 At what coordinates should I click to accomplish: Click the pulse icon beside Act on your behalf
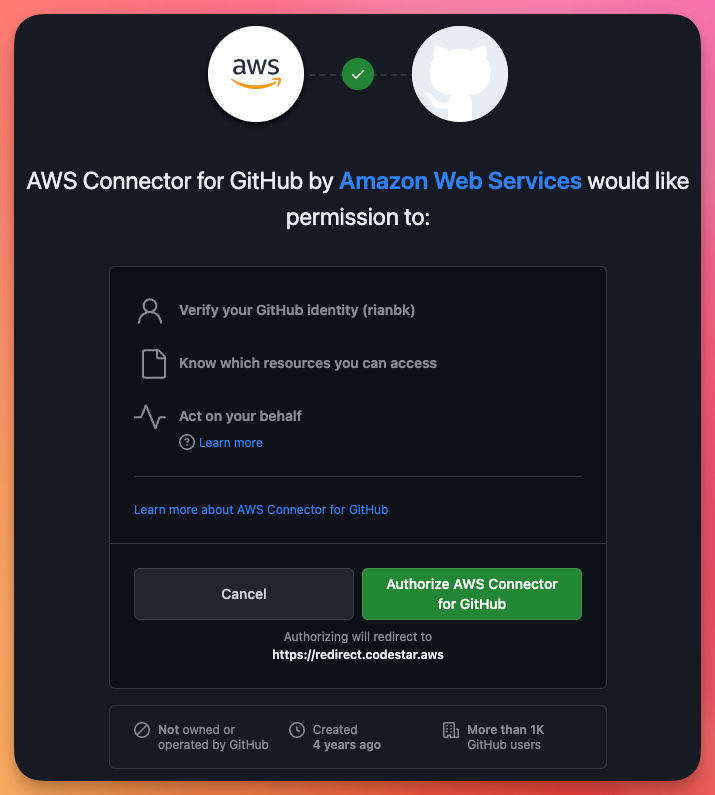(x=150, y=417)
